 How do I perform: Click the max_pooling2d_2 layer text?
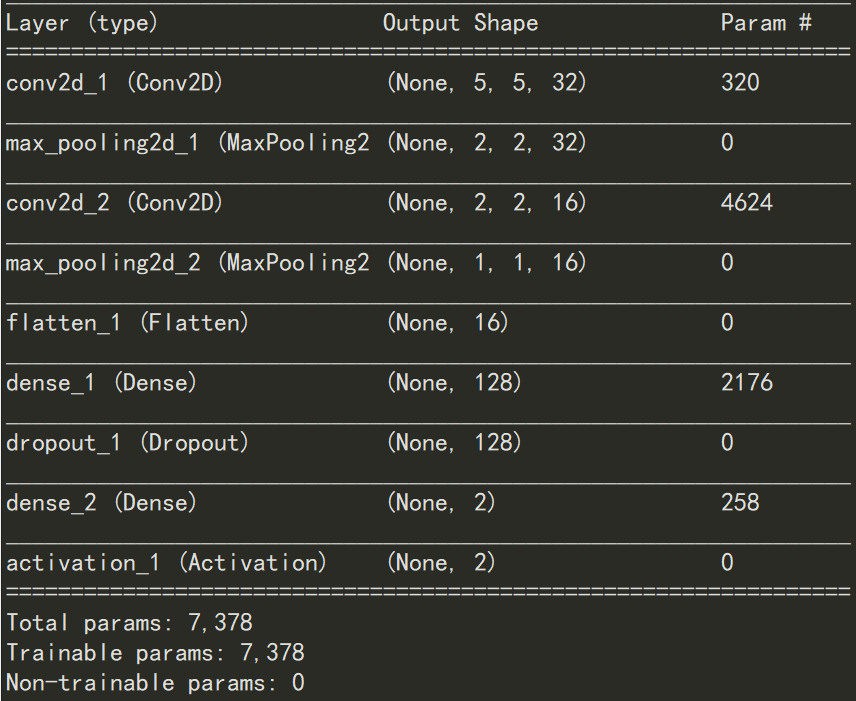click(187, 263)
